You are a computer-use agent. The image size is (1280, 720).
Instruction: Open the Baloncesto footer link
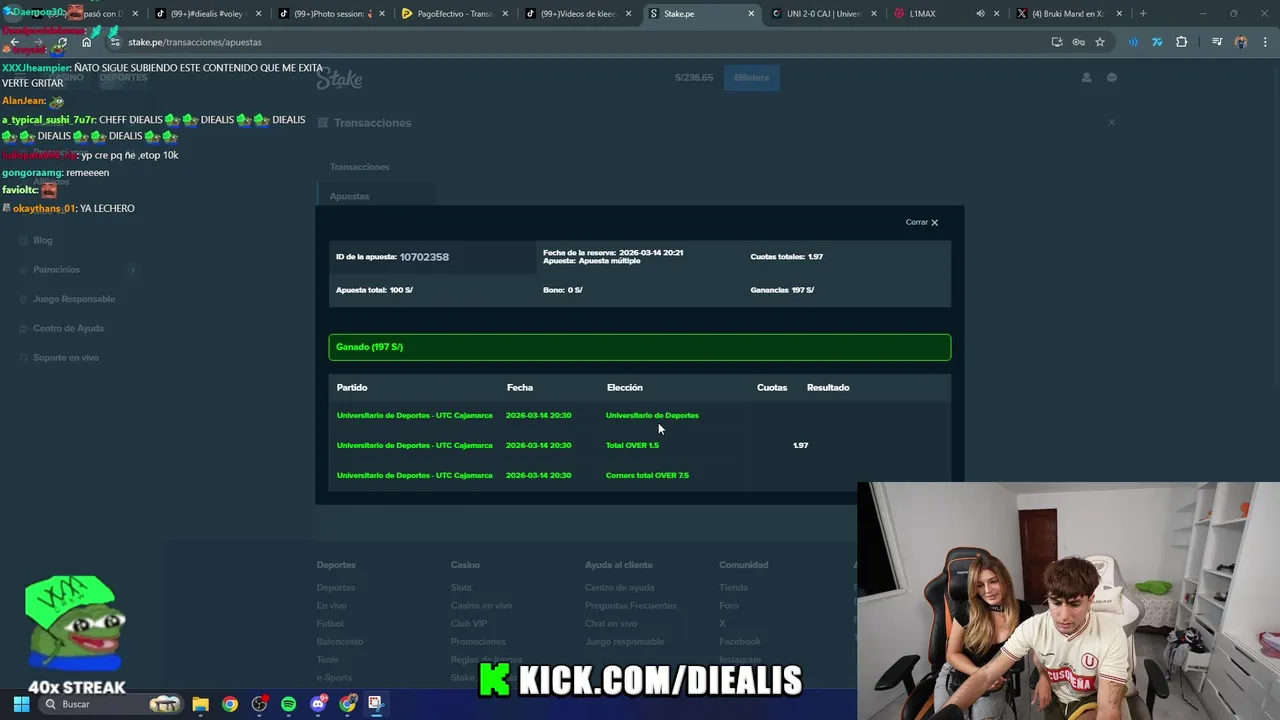coord(340,641)
